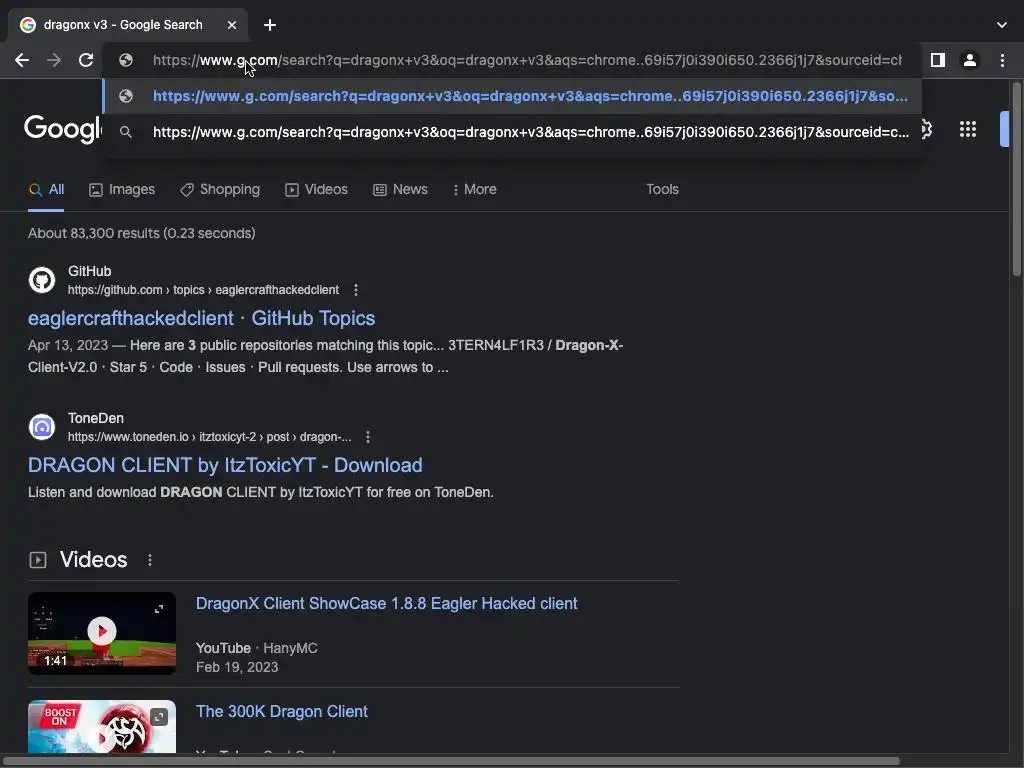Switch to Shopping results
Image resolution: width=1024 pixels, height=768 pixels.
(220, 189)
